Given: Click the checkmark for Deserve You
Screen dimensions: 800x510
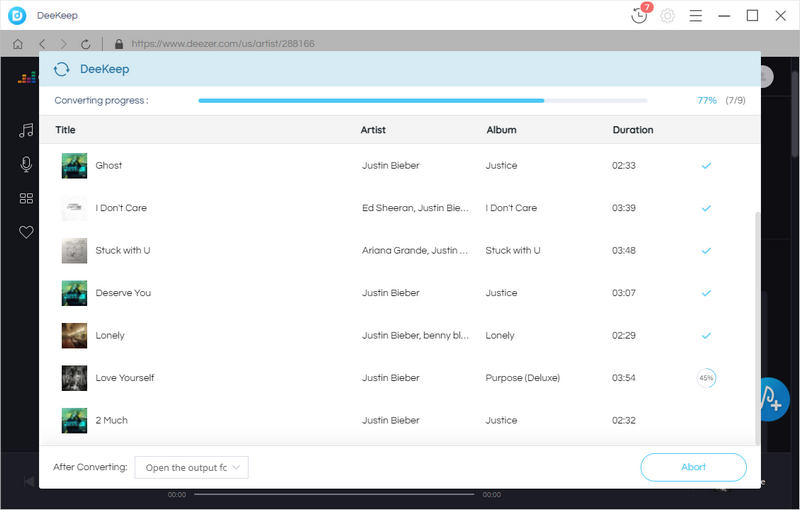Looking at the screenshot, I should [706, 293].
